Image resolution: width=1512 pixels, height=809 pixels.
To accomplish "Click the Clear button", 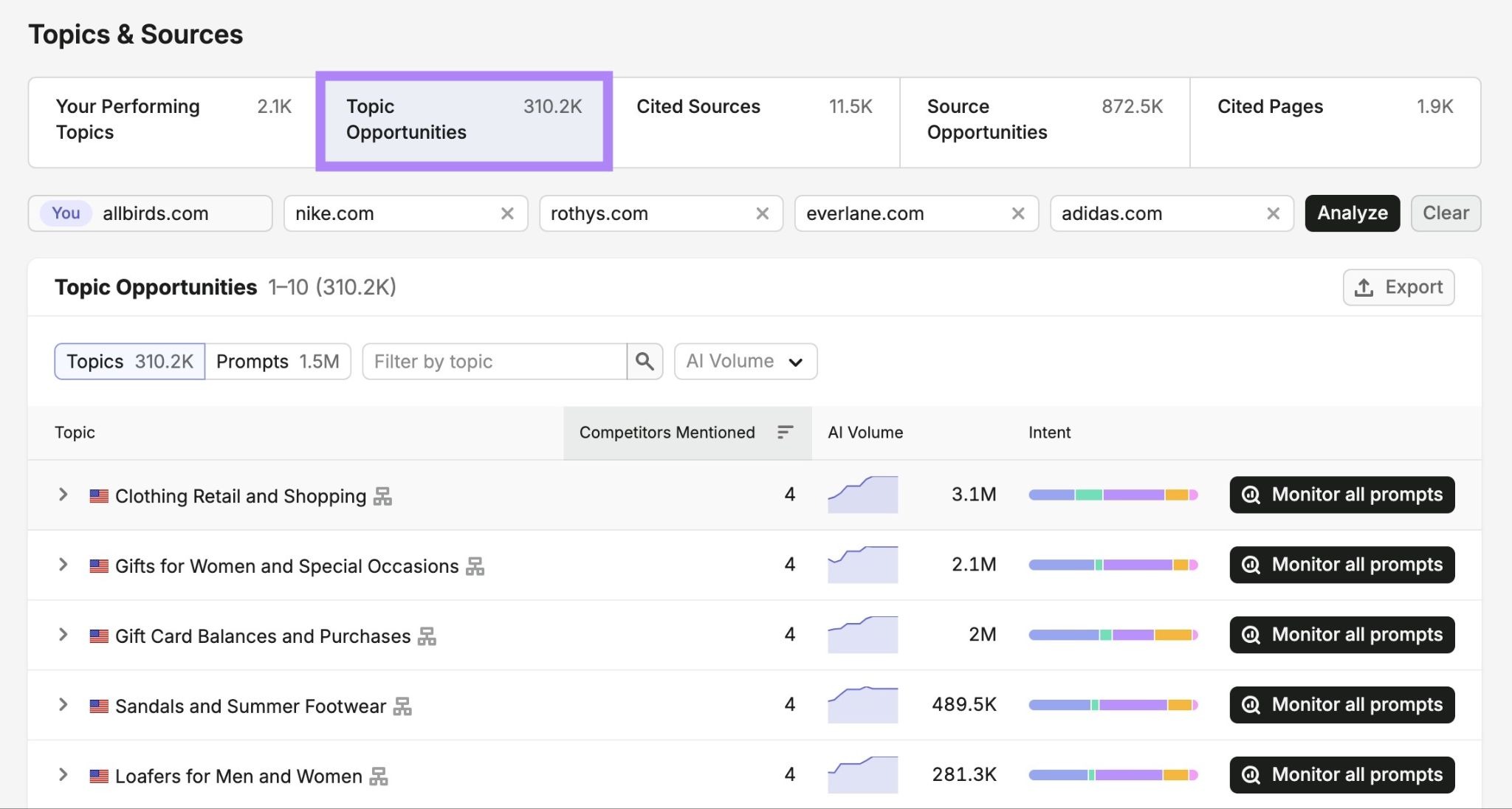I will (x=1446, y=213).
